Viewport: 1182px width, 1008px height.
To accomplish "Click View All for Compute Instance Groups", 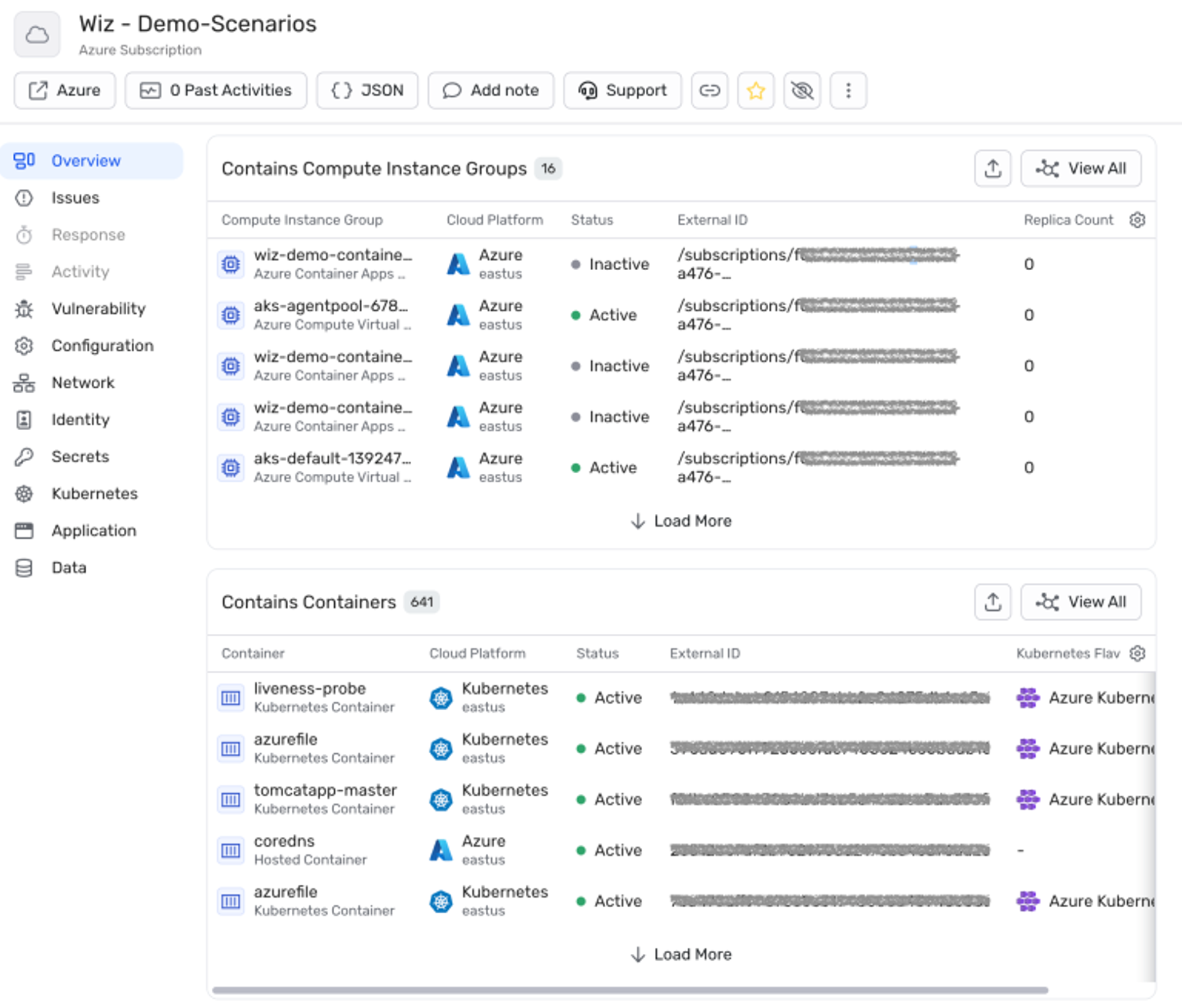I will click(1080, 168).
